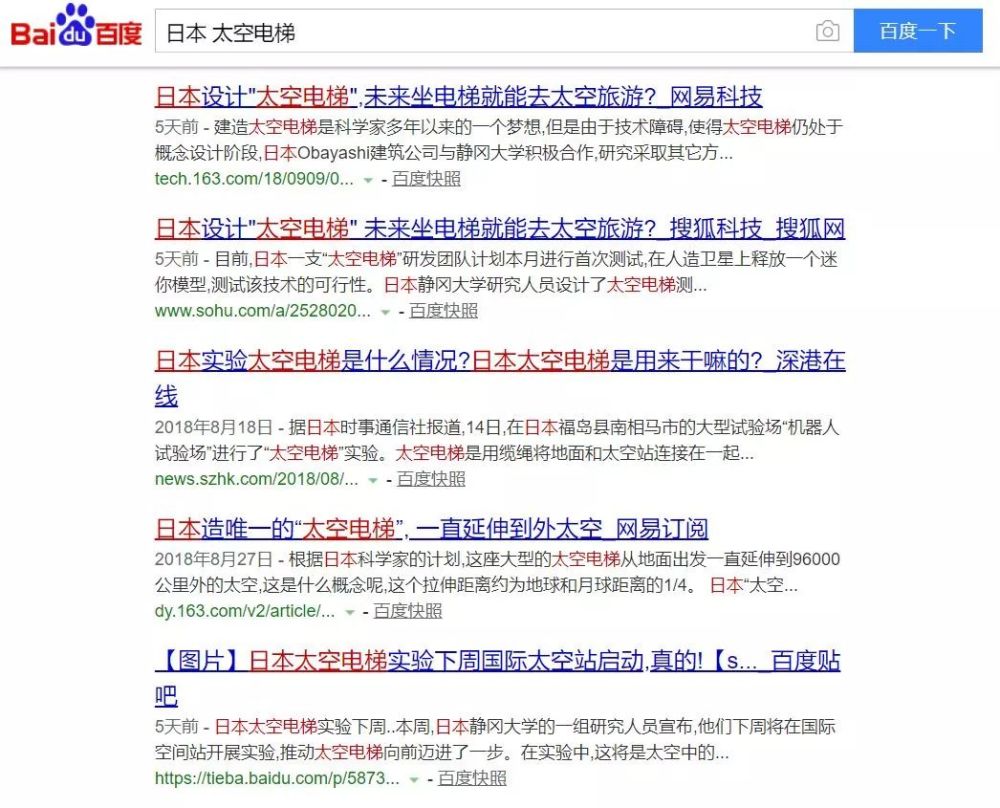Open camera image search icon
Image resolution: width=1000 pixels, height=808 pixels.
coord(827,31)
